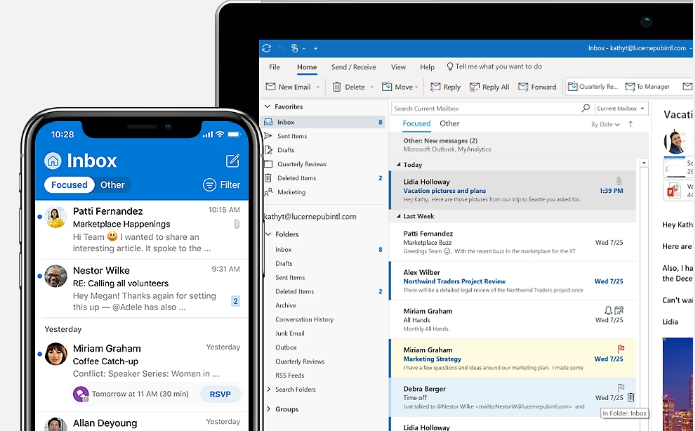Open Northwind Traders Project Review email

coord(513,281)
